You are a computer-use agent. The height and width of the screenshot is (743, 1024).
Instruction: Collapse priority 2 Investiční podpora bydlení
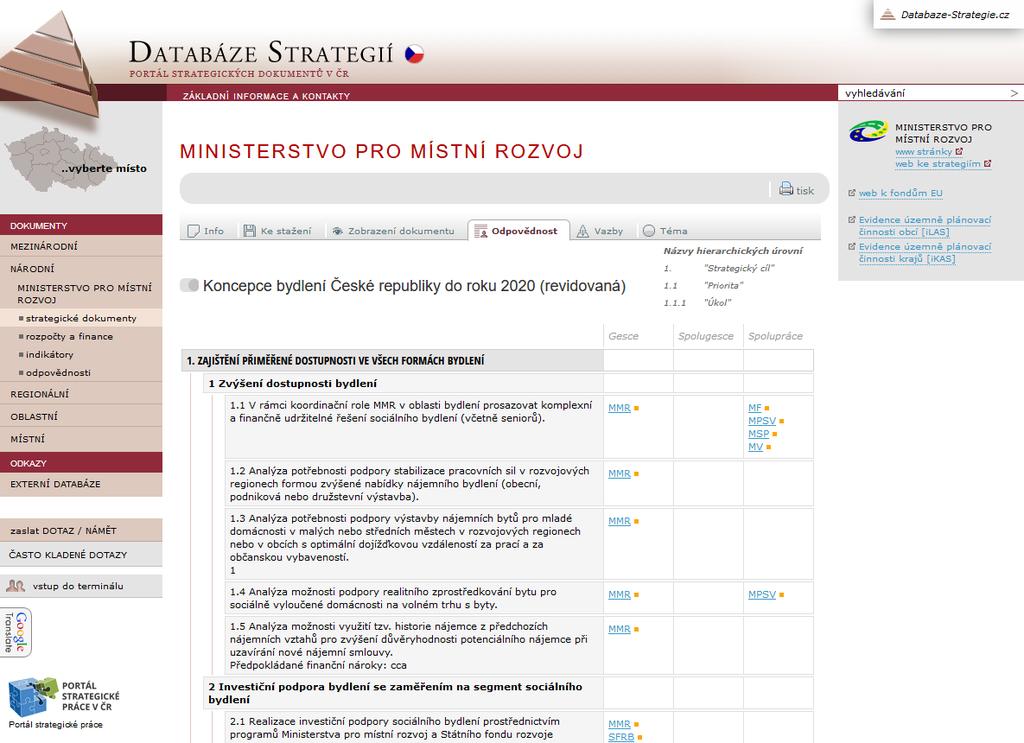coord(403,693)
